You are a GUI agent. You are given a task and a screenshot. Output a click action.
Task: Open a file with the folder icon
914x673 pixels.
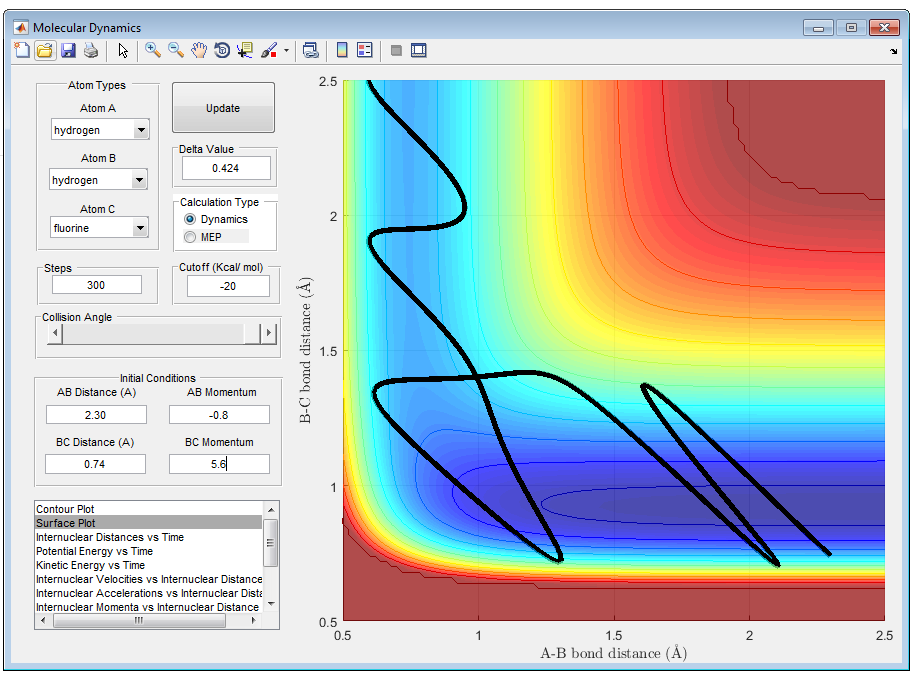[45, 50]
